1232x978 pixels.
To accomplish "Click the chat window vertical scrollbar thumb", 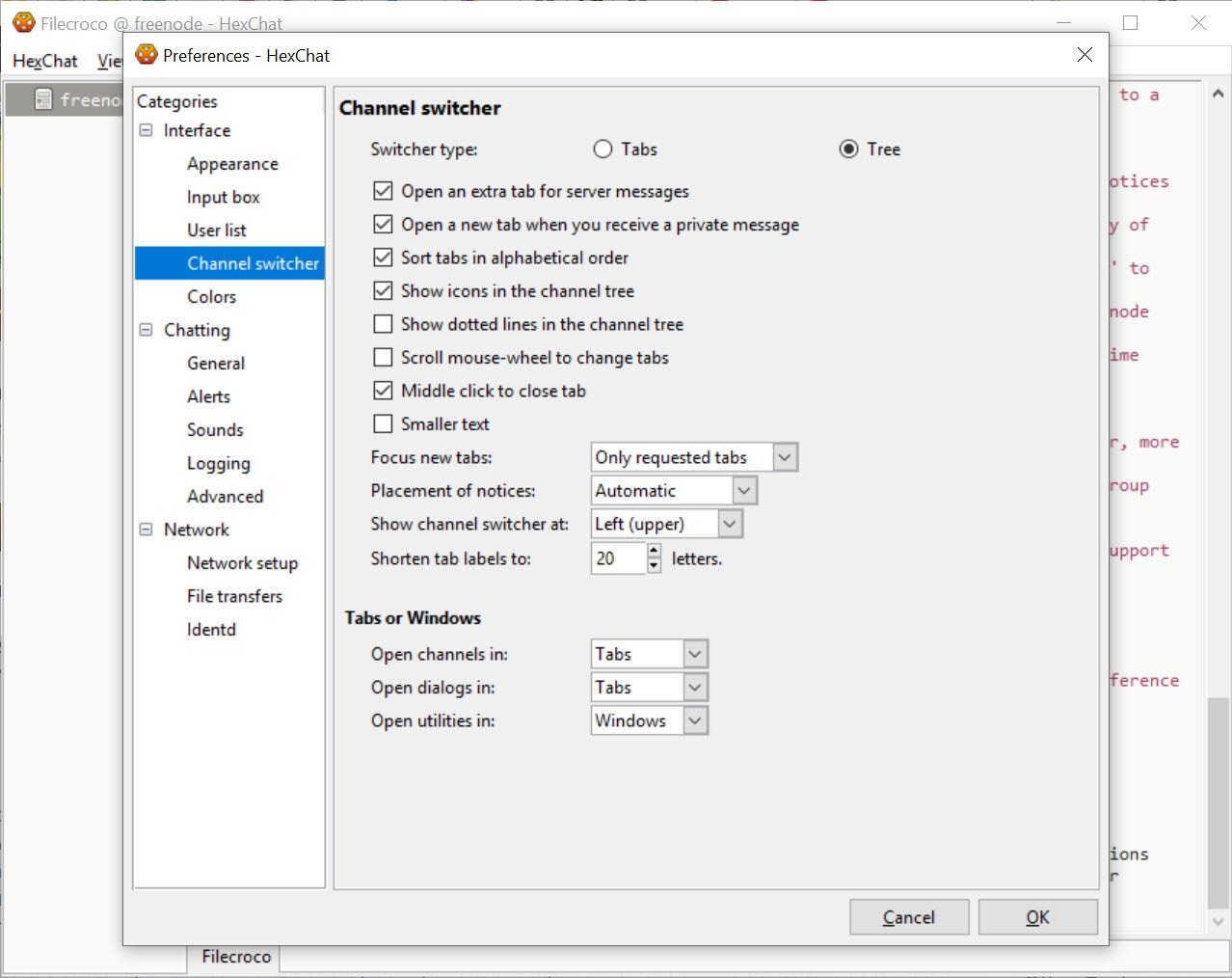I will tap(1219, 801).
